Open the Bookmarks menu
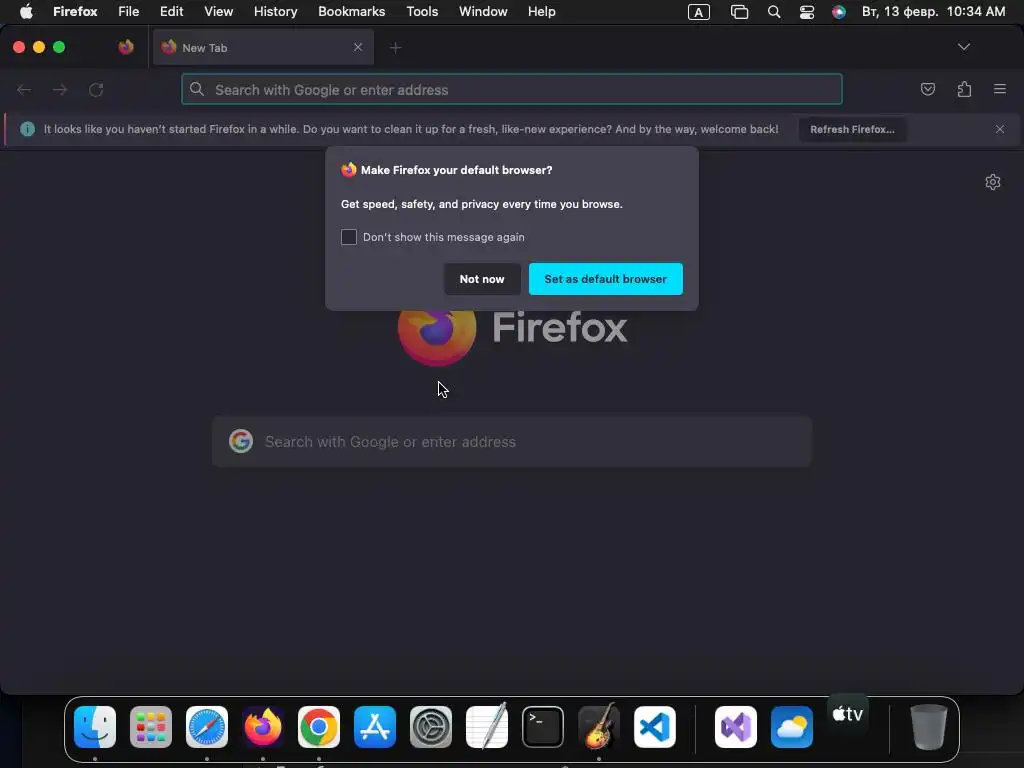This screenshot has width=1024, height=768. click(x=351, y=12)
